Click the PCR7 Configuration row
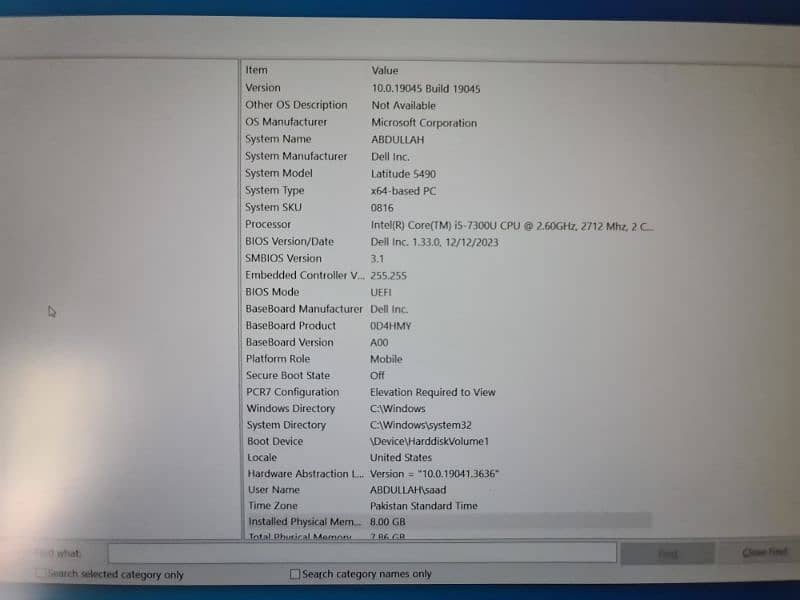 click(x=293, y=392)
